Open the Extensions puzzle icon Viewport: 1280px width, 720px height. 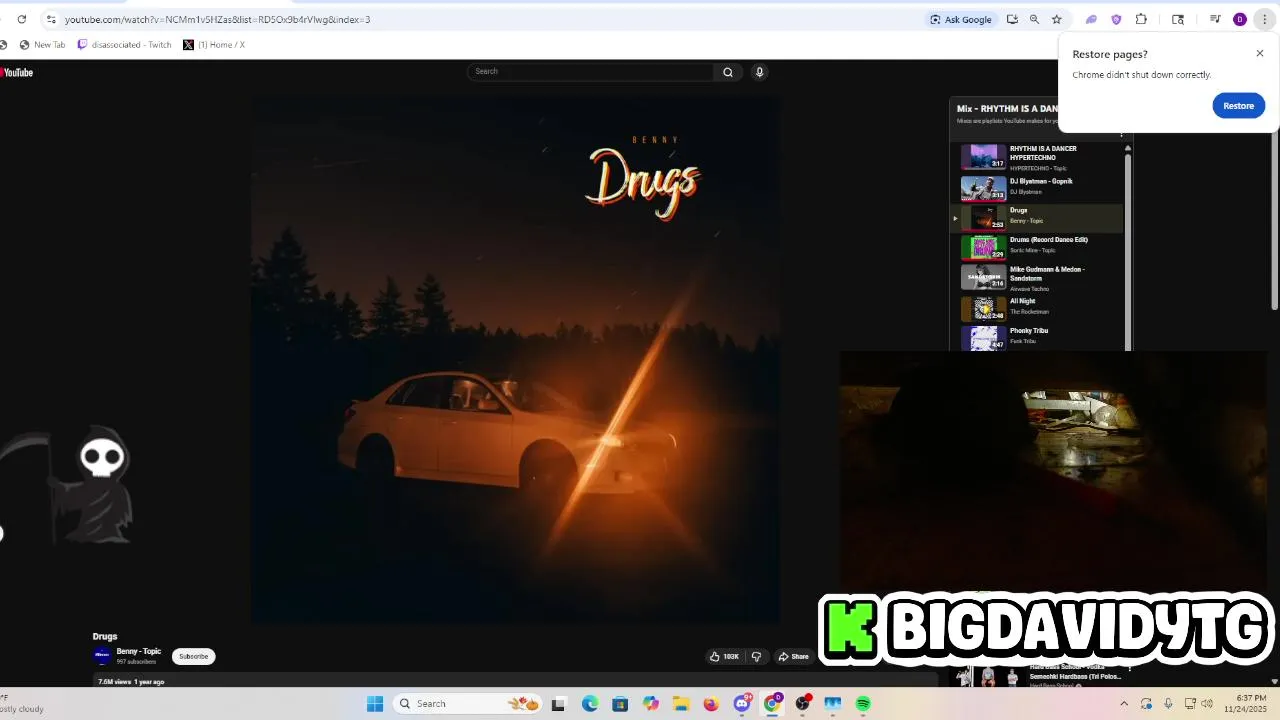click(x=1141, y=19)
